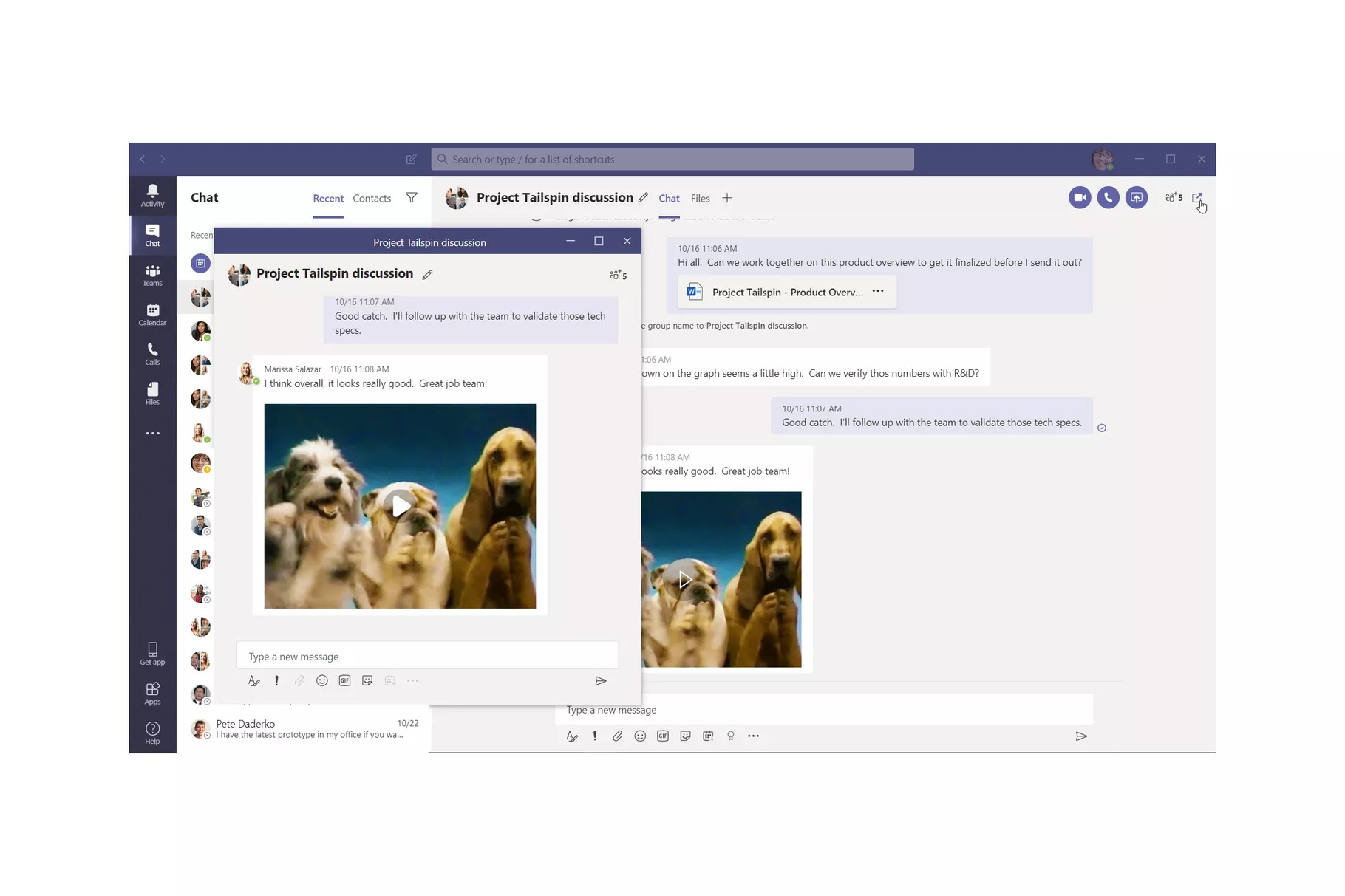The image size is (1345, 896).
Task: Click the message box in the pop-out window
Action: point(426,657)
